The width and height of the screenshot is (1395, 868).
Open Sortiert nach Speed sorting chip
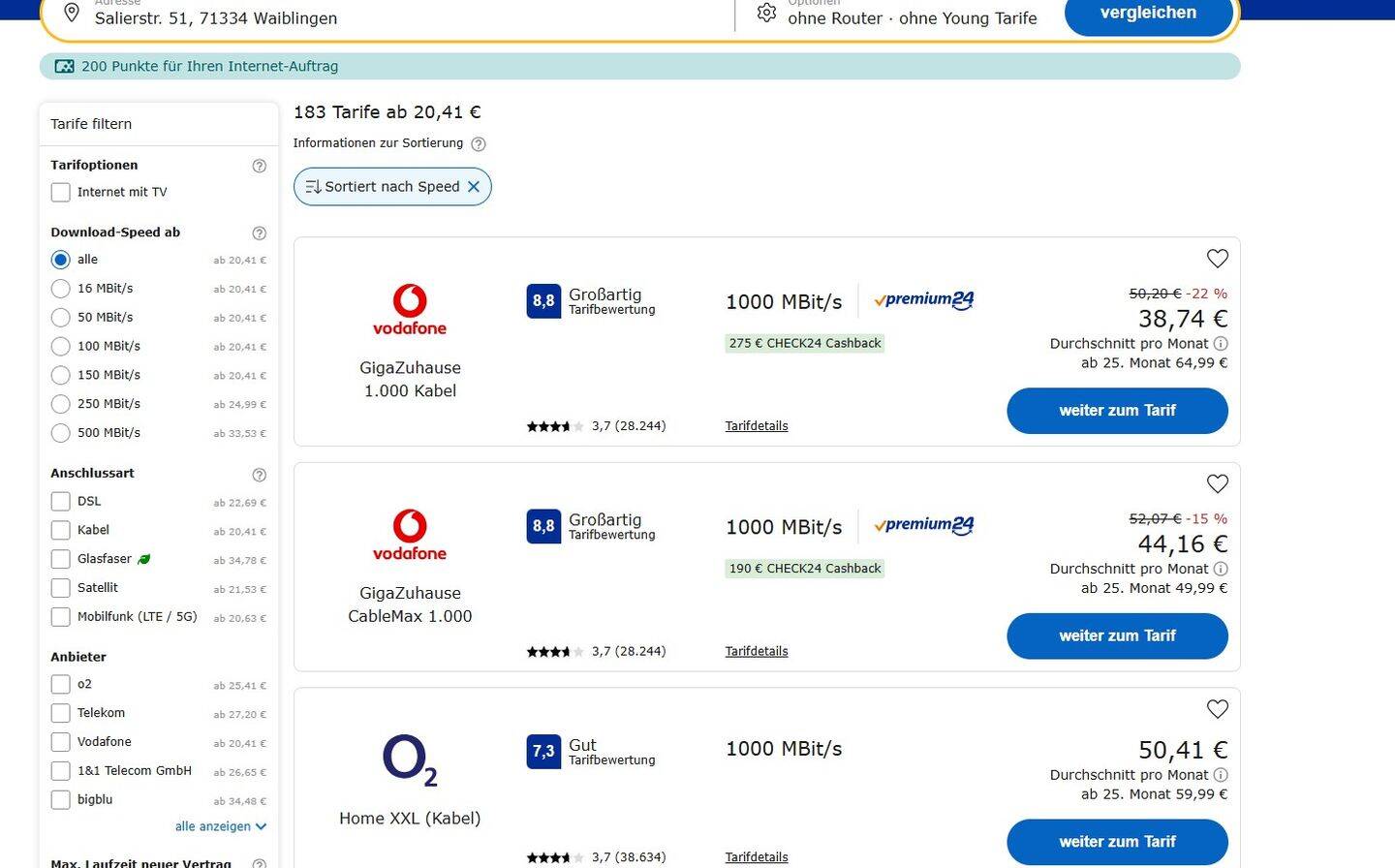coord(383,187)
